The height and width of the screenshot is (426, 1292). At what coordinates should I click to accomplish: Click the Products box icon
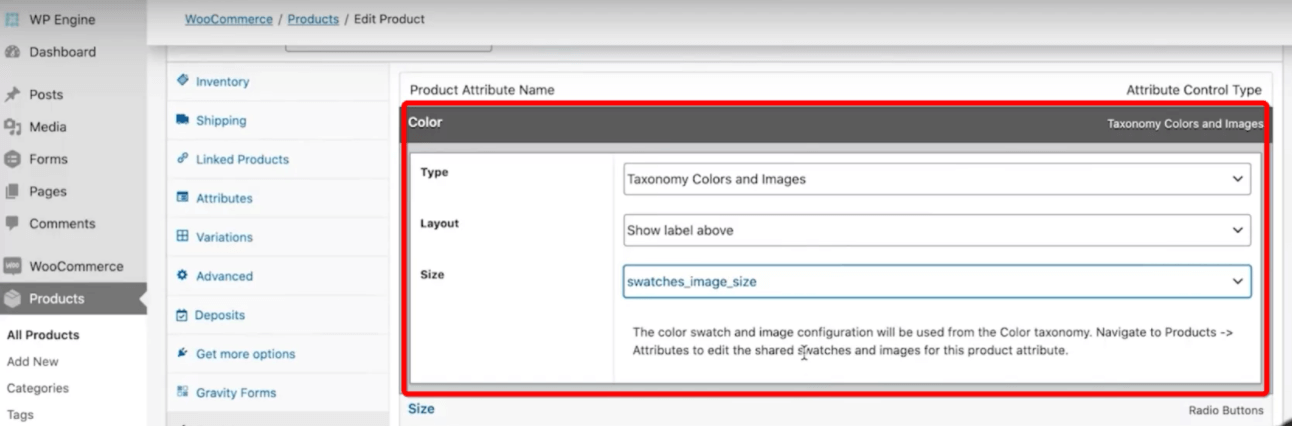coord(12,299)
